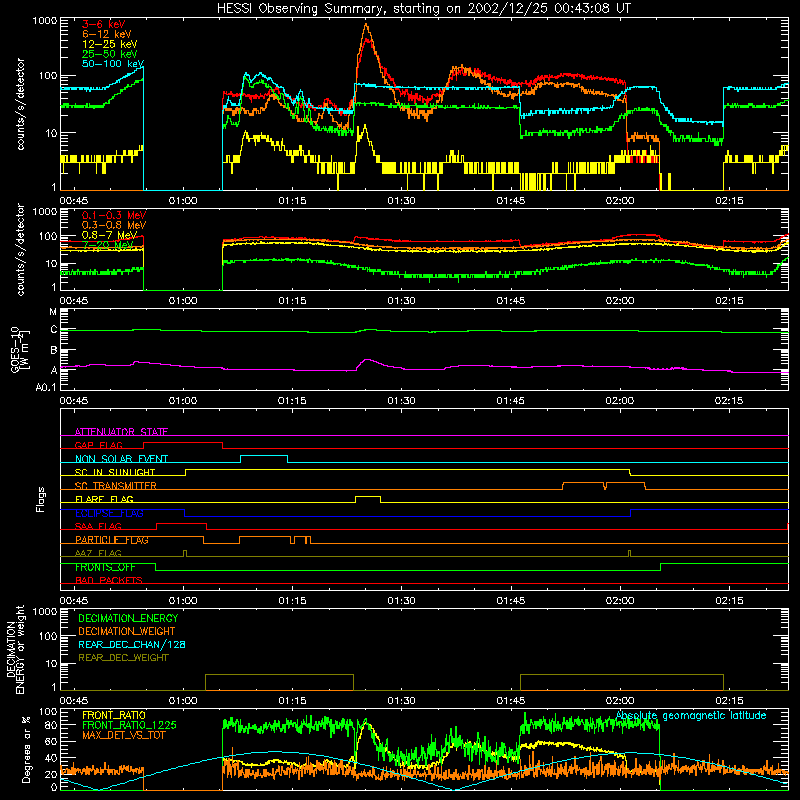The height and width of the screenshot is (800, 800).
Task: Click the FRONTS_OFF flag label
Action: point(105,567)
